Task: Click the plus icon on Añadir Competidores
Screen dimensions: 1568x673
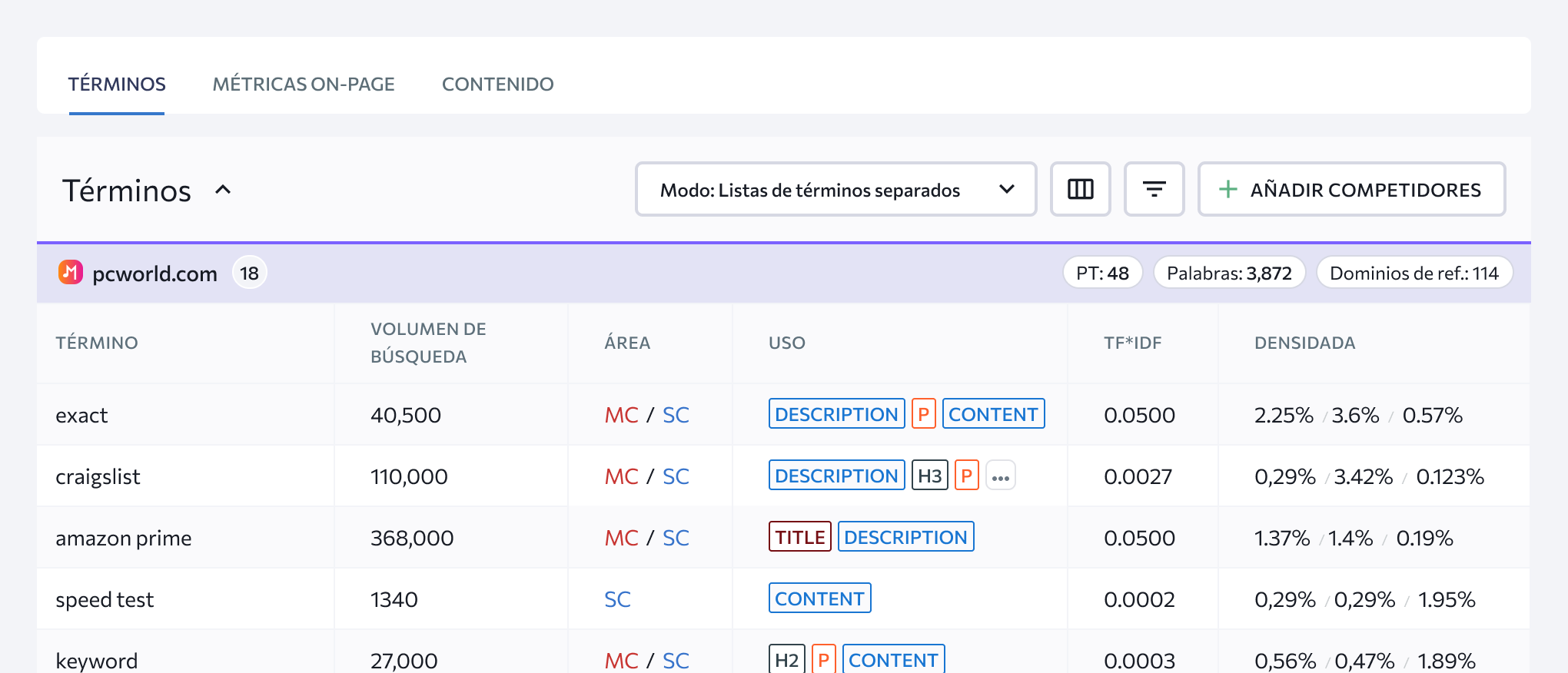Action: pyautogui.click(x=1227, y=189)
